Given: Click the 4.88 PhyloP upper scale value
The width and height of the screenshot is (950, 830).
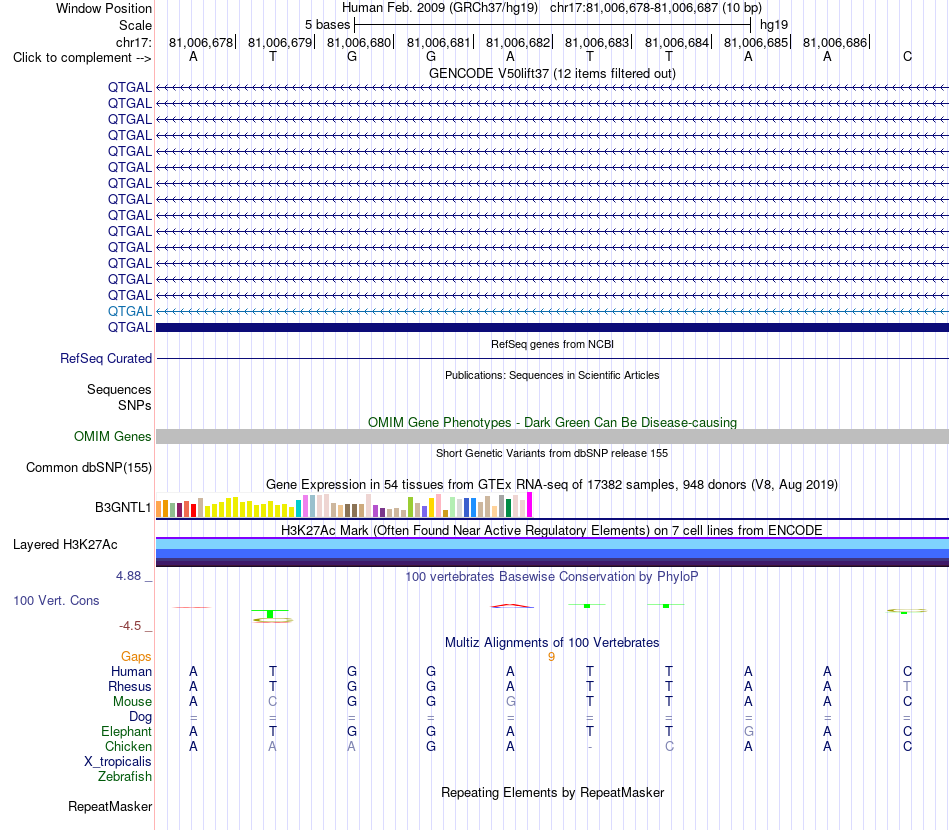Looking at the screenshot, I should coord(128,576).
